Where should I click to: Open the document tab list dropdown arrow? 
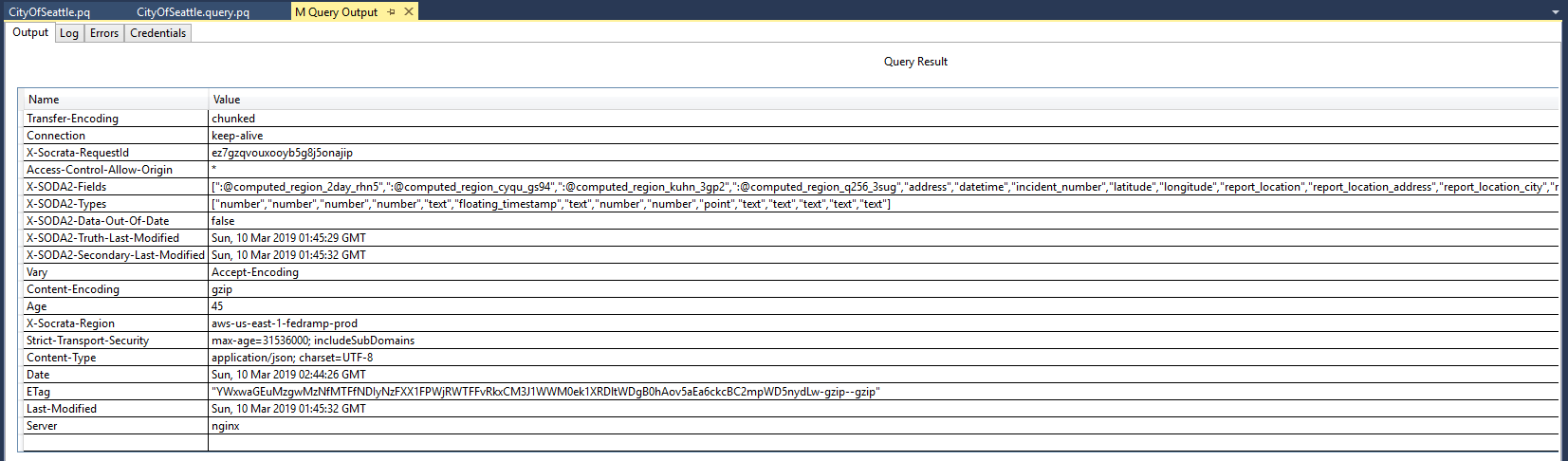1556,12
